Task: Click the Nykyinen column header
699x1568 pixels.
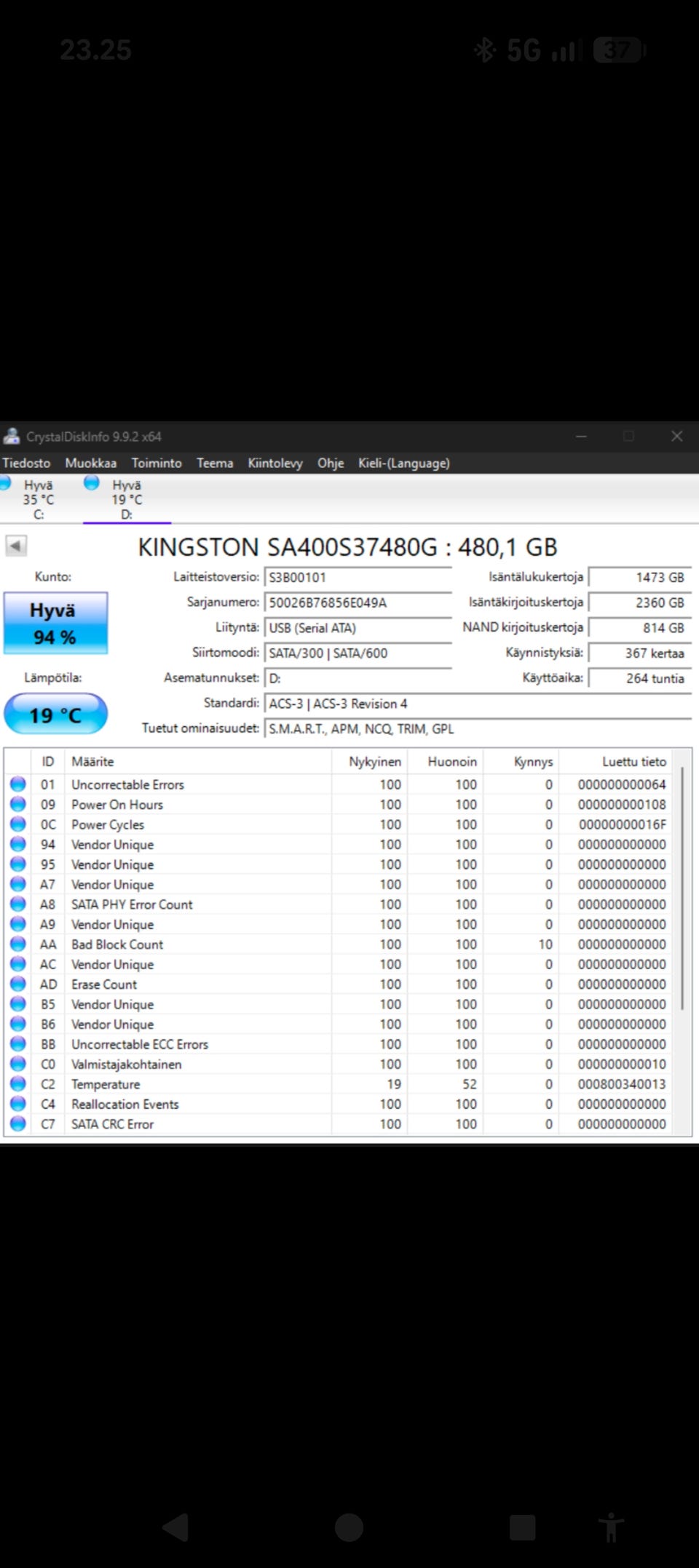Action: click(x=369, y=762)
